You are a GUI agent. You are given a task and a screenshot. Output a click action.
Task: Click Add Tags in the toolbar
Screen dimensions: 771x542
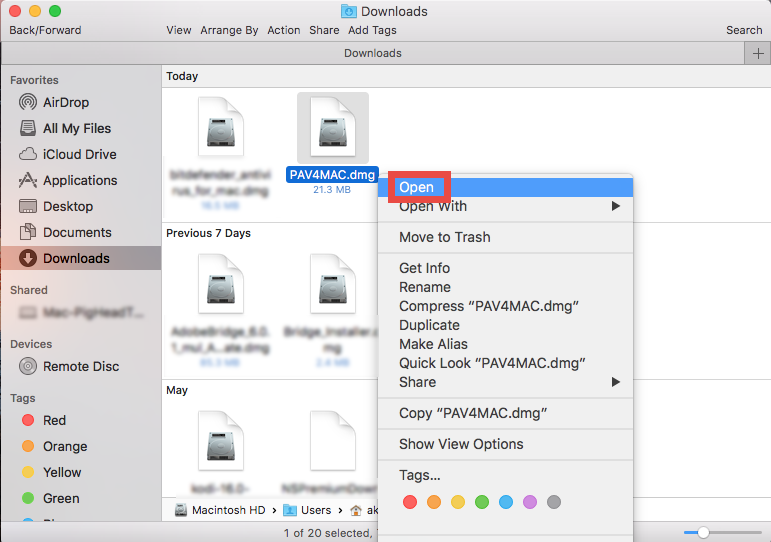point(372,30)
